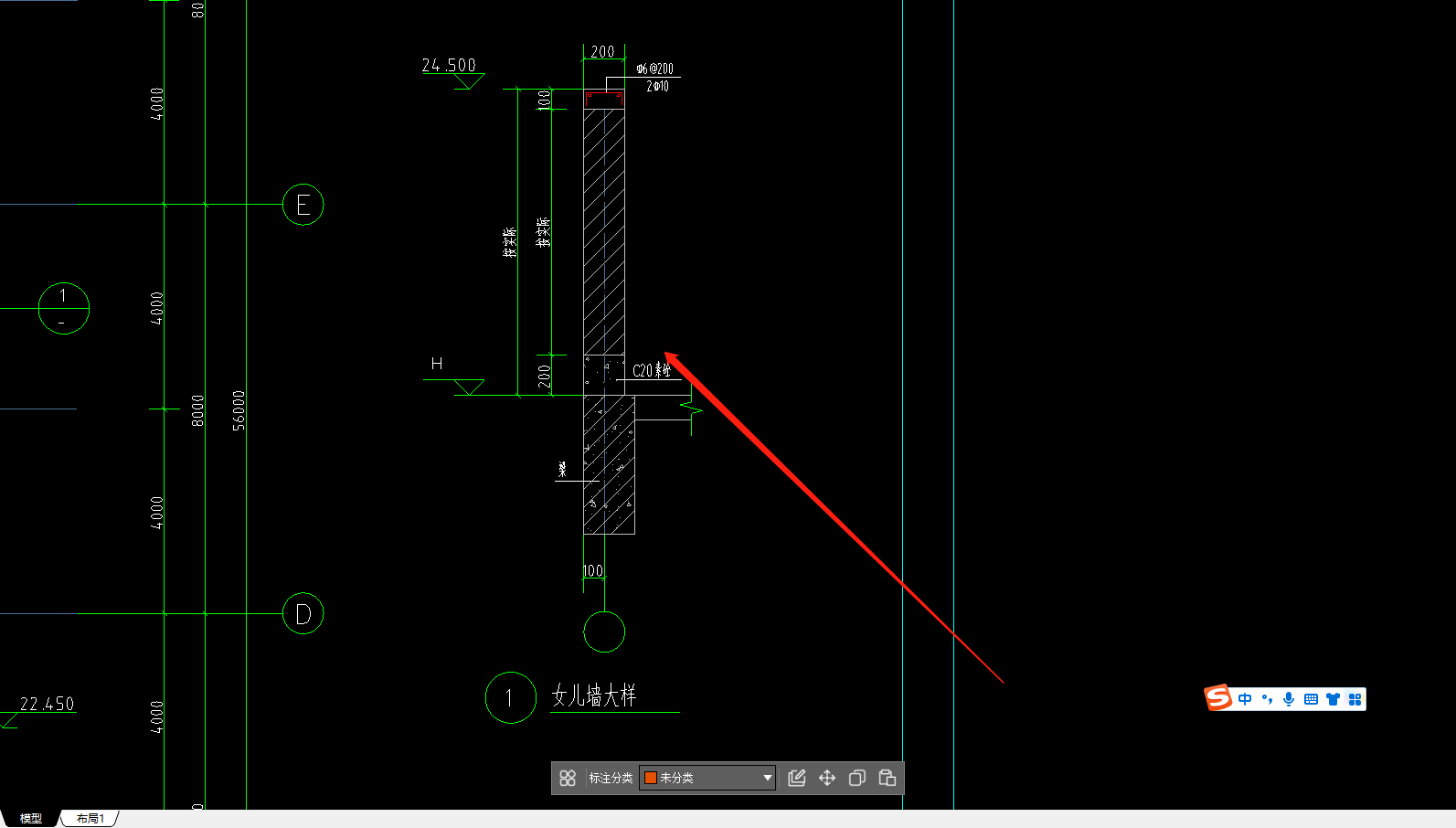Select the elevation text 22.450
Image resolution: width=1456 pixels, height=828 pixels.
point(48,704)
